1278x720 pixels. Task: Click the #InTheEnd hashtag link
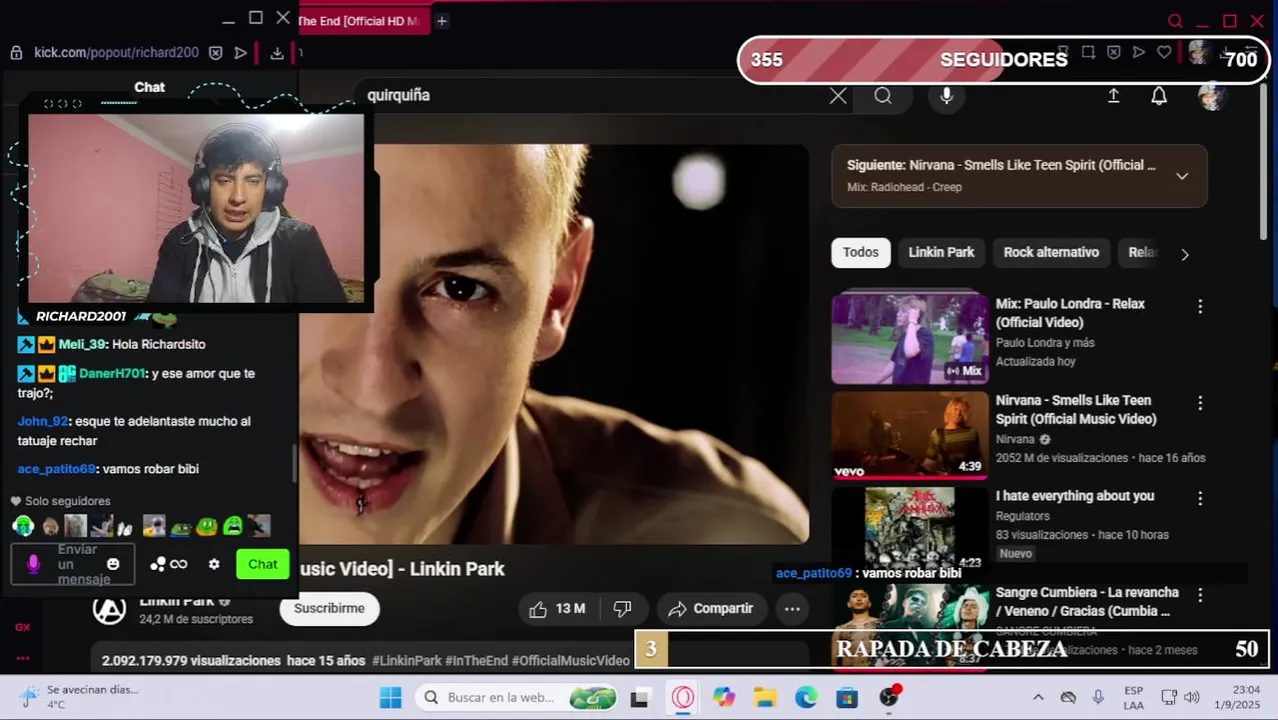tap(476, 661)
